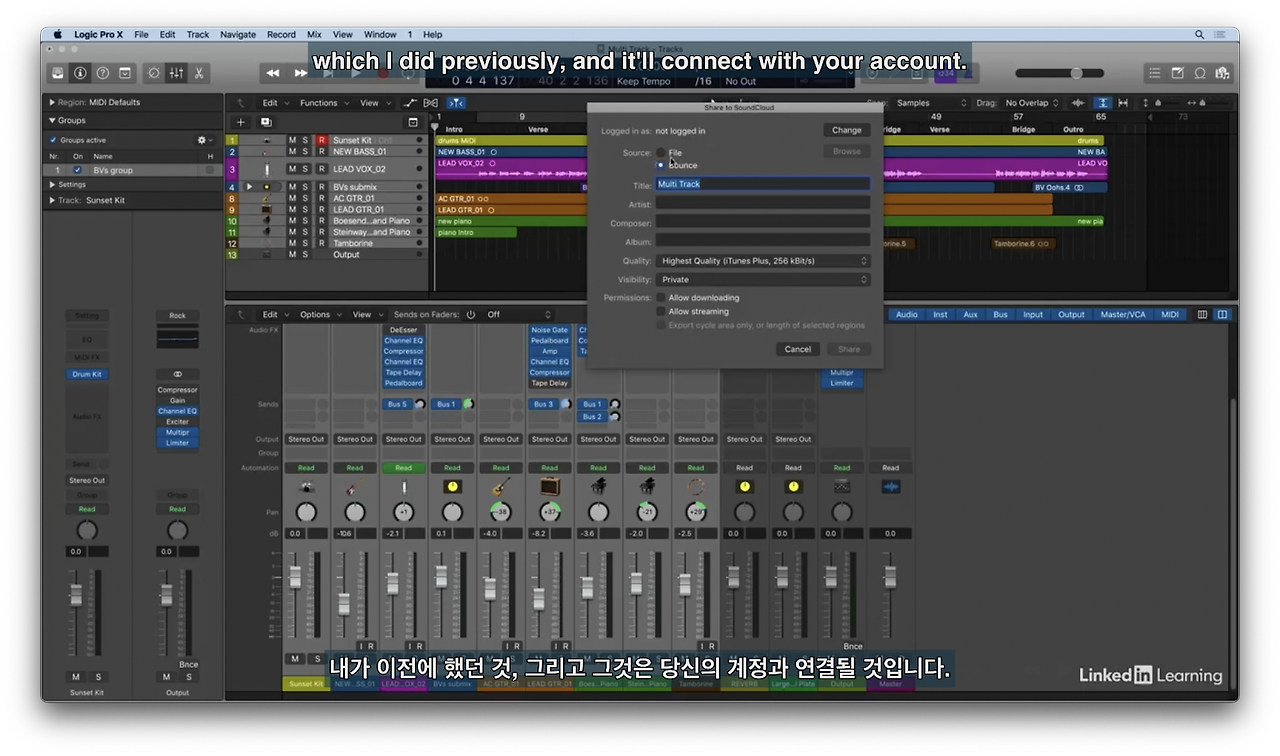Screen dimensions: 1280x756
Task: Toggle the Groups active checkbox
Action: click(53, 140)
